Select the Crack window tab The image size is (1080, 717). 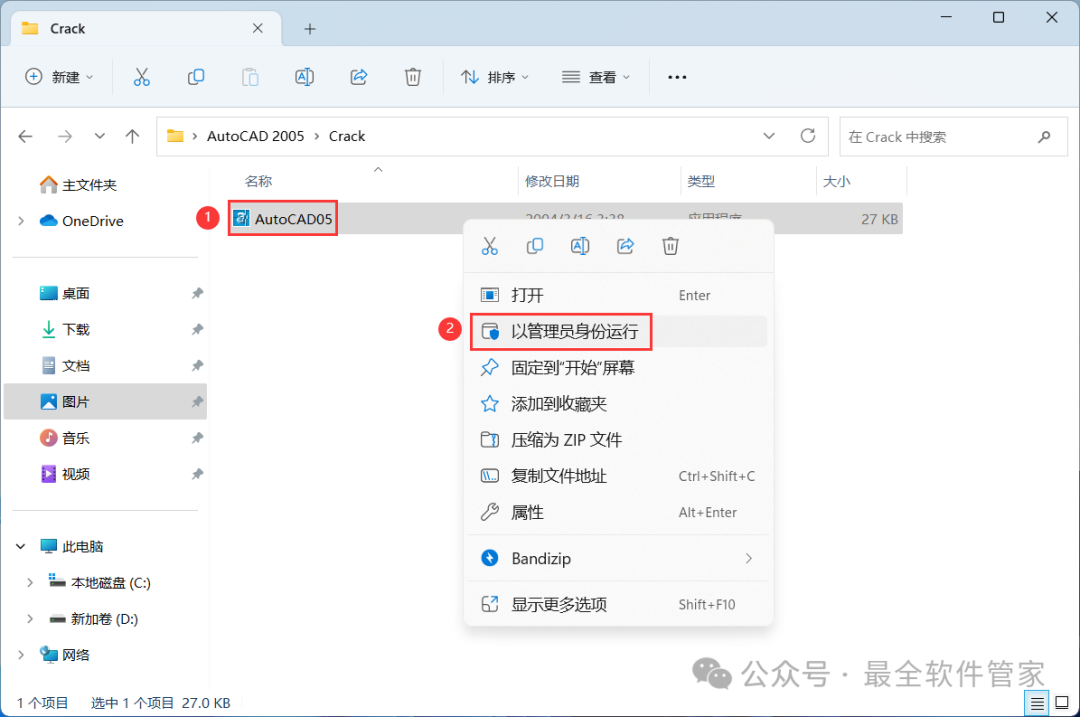pyautogui.click(x=146, y=28)
